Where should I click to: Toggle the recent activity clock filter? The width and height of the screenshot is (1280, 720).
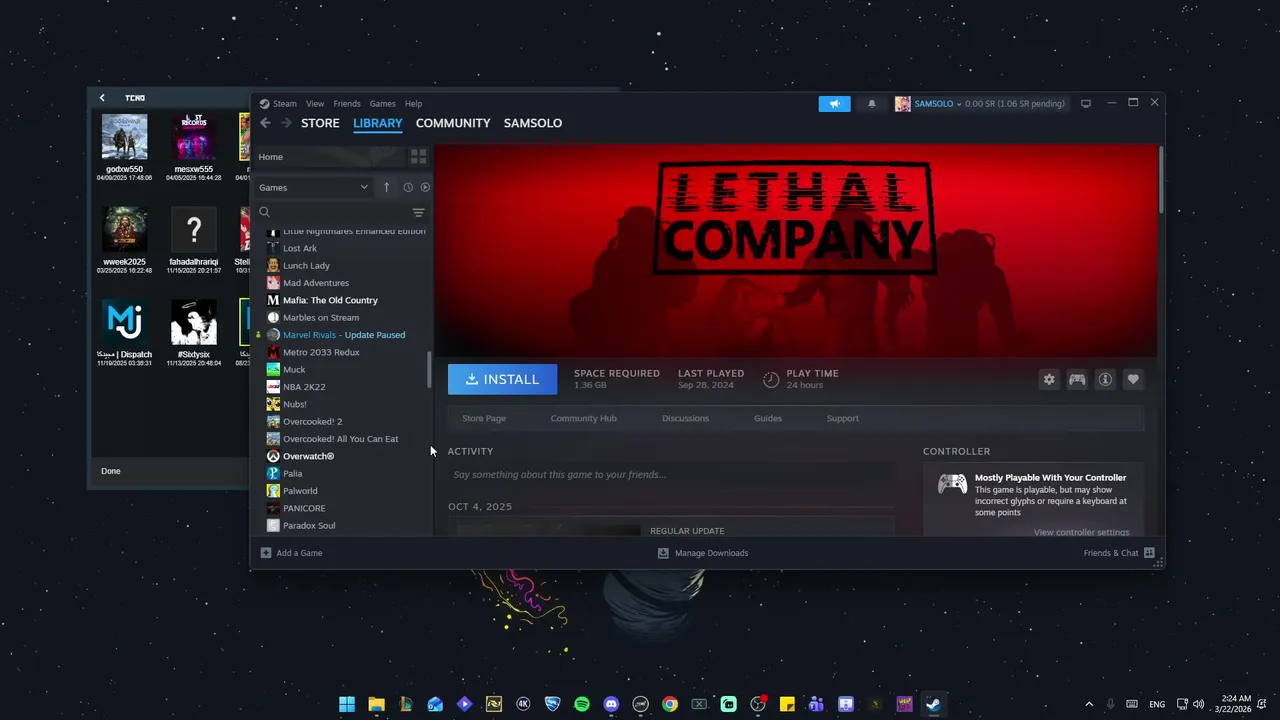coord(408,187)
